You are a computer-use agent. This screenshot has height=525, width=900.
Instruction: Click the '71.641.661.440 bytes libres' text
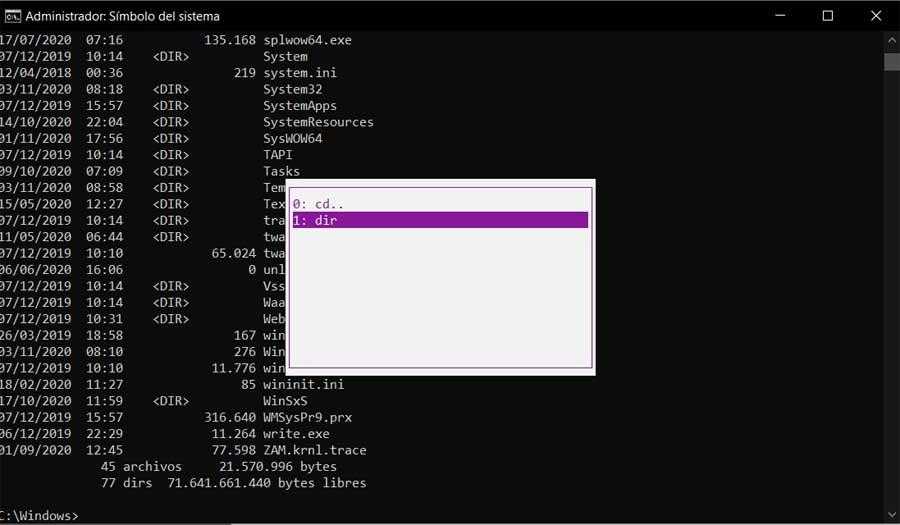click(267, 483)
